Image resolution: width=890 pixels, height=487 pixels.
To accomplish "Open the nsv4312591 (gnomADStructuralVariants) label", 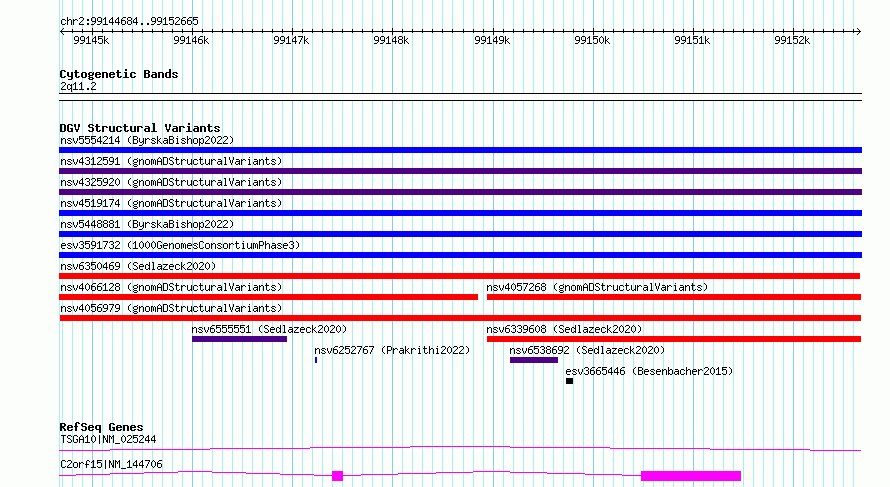I will point(171,161).
